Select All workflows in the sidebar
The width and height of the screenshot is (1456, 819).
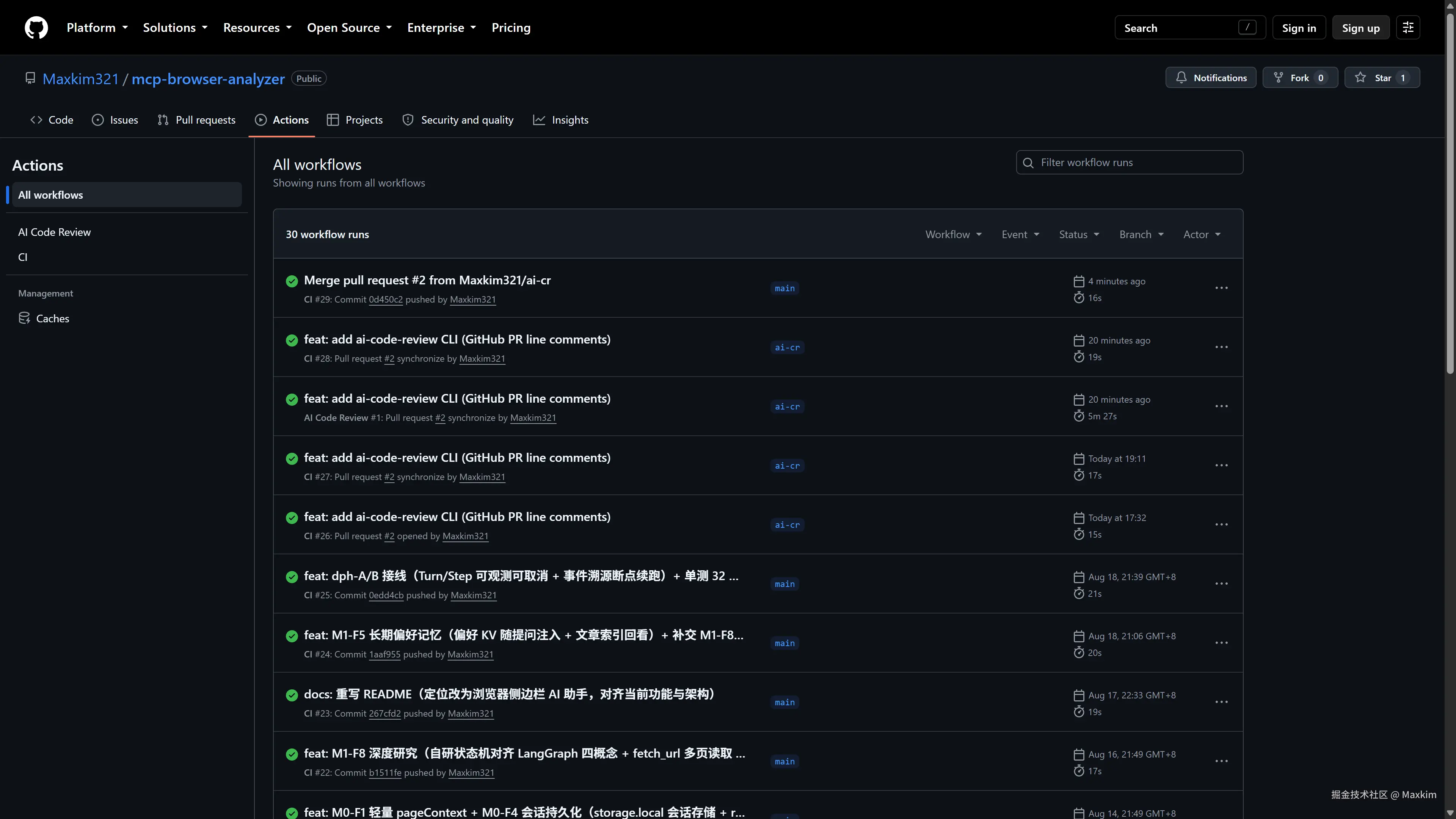127,195
